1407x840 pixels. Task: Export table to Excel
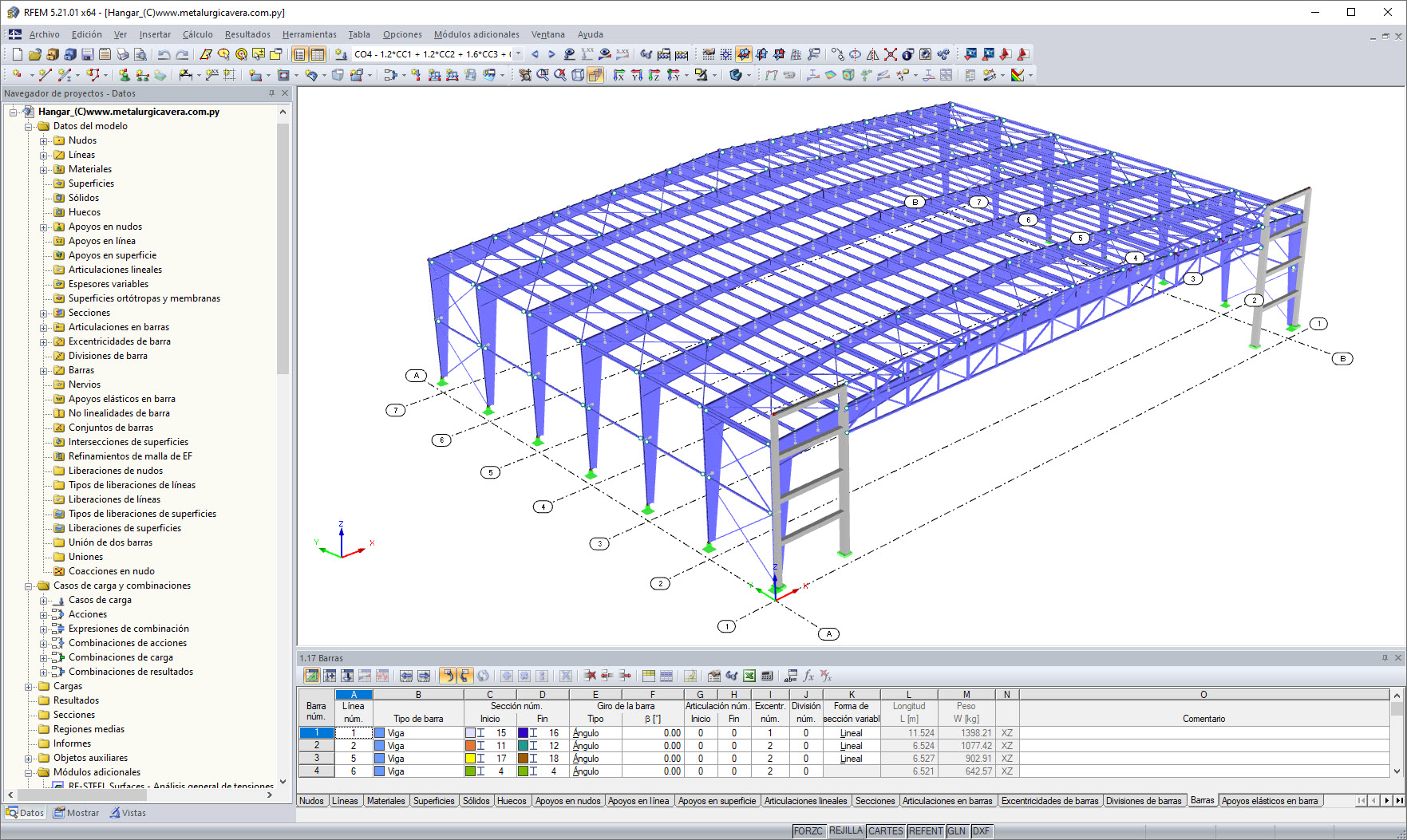[x=749, y=676]
